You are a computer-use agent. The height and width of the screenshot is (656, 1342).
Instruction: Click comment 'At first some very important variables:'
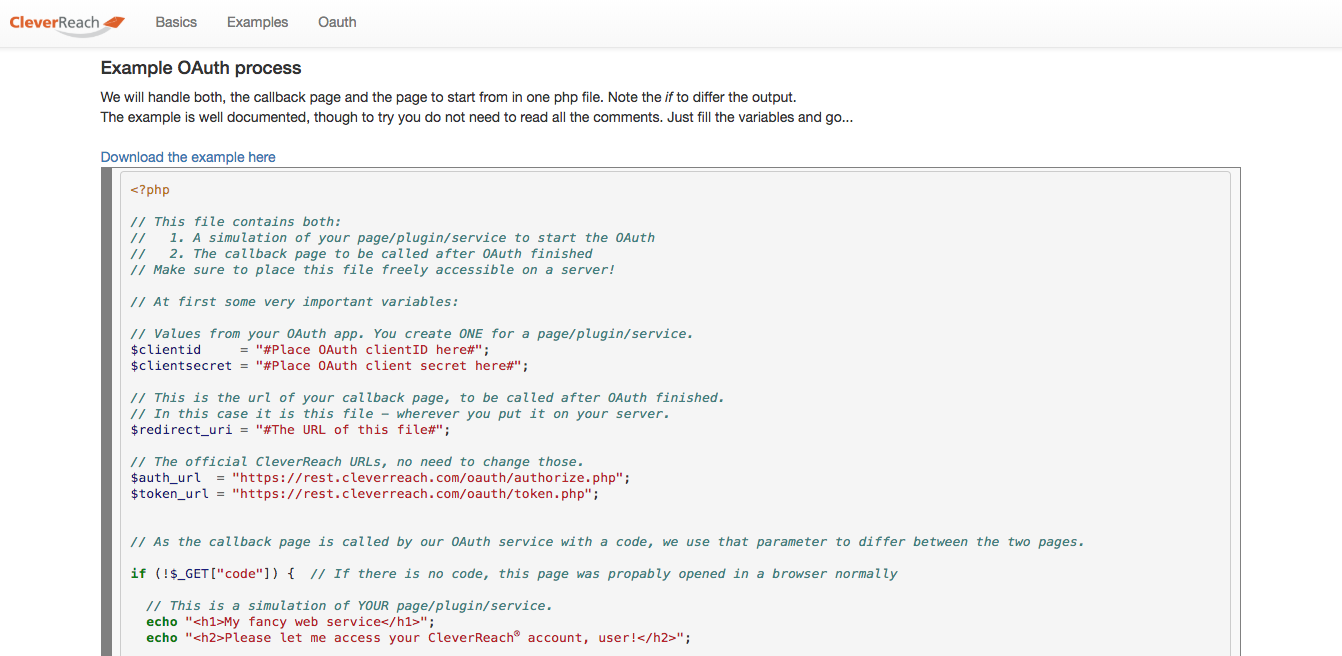pos(295,301)
